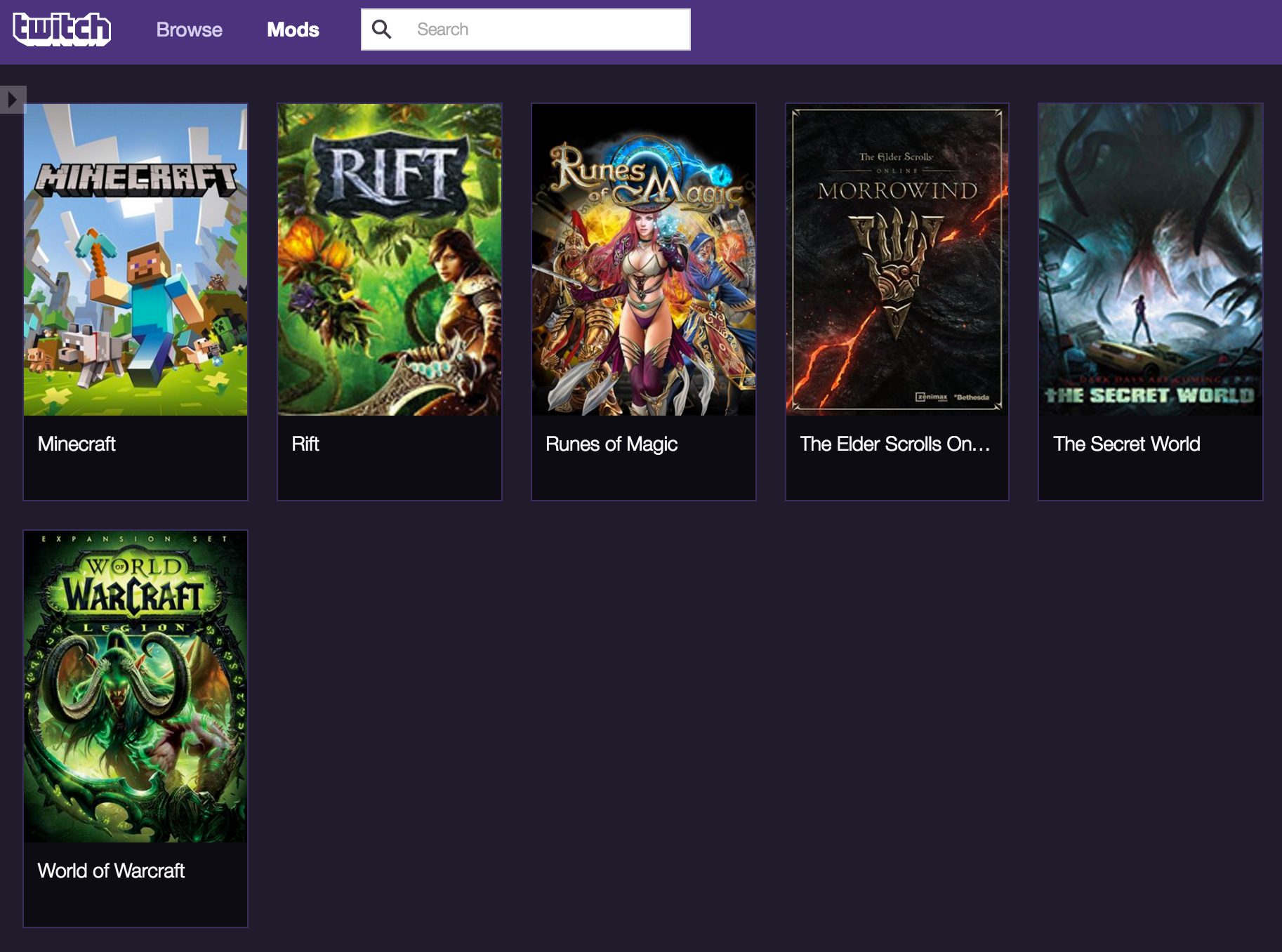The image size is (1282, 952).
Task: Click the Minecraft title link
Action: (x=77, y=444)
